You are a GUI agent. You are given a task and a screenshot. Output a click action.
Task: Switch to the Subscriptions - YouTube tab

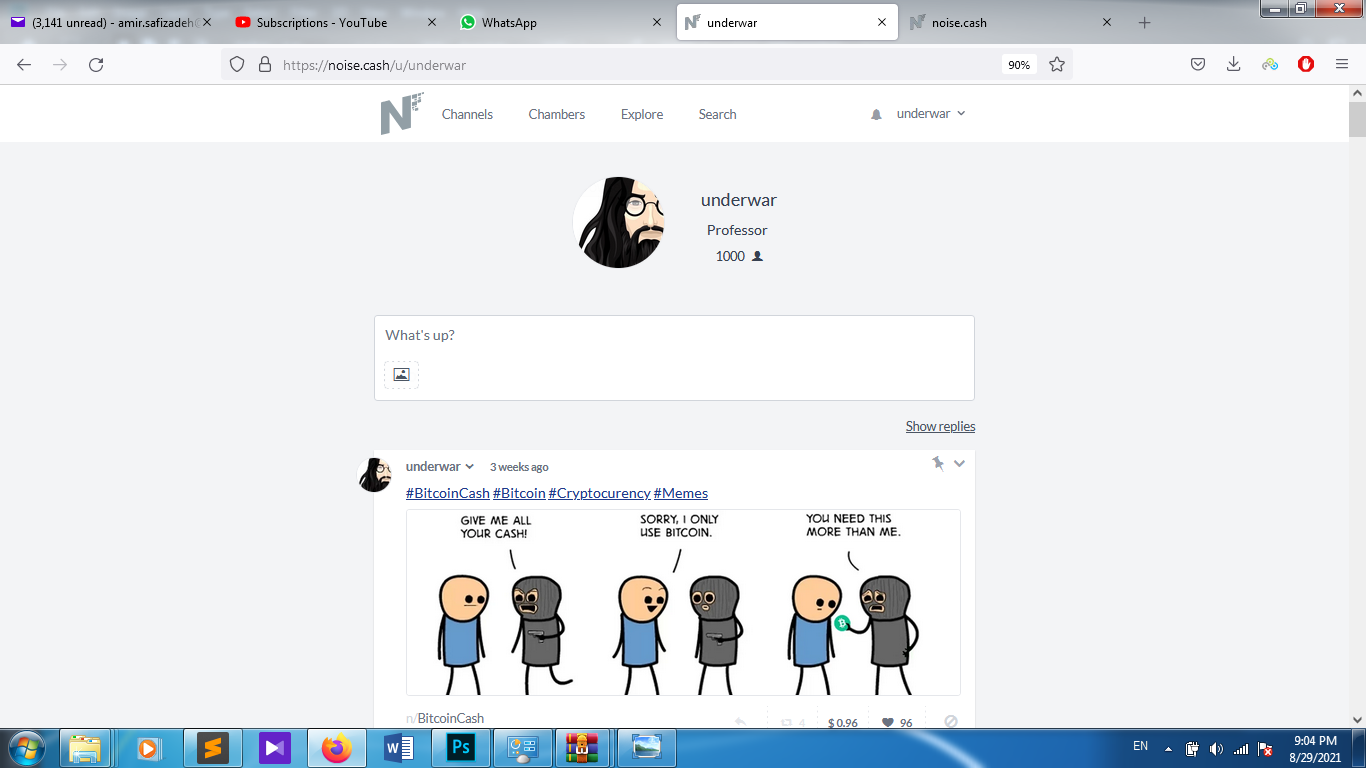(x=337, y=23)
